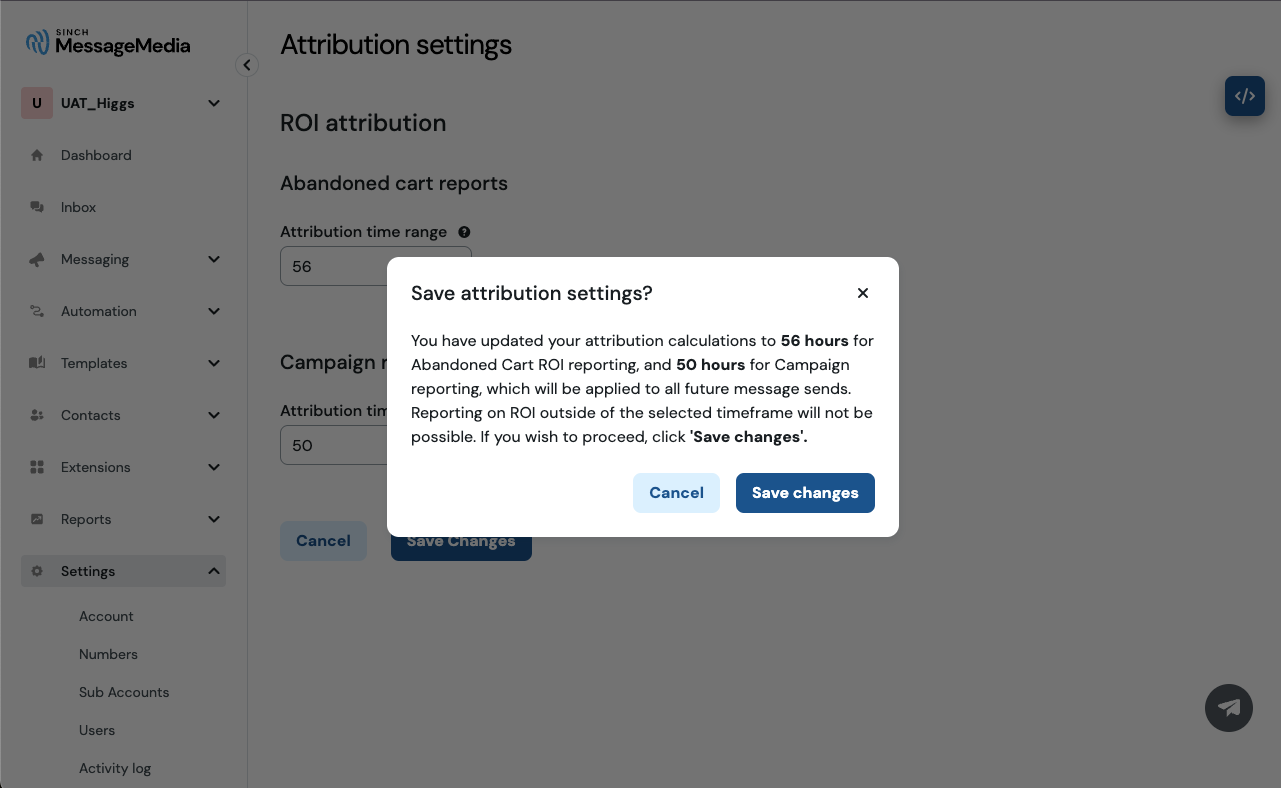Open the Sub Accounts settings page
The width and height of the screenshot is (1281, 788).
(124, 692)
